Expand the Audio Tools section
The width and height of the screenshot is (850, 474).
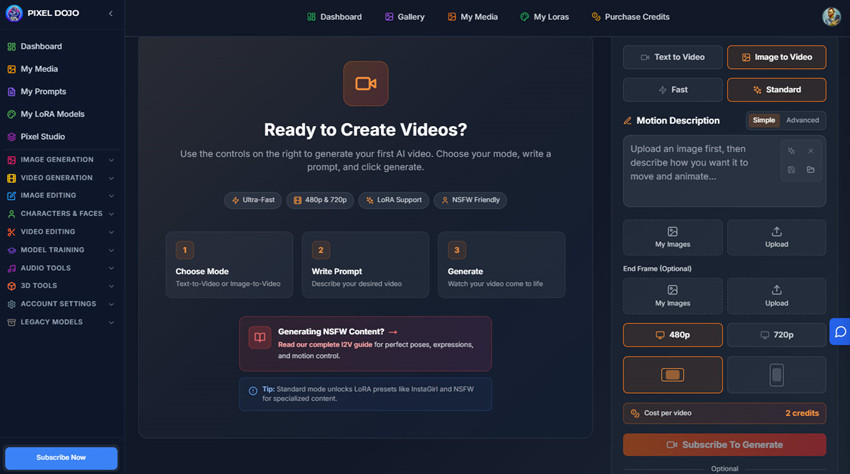click(60, 268)
